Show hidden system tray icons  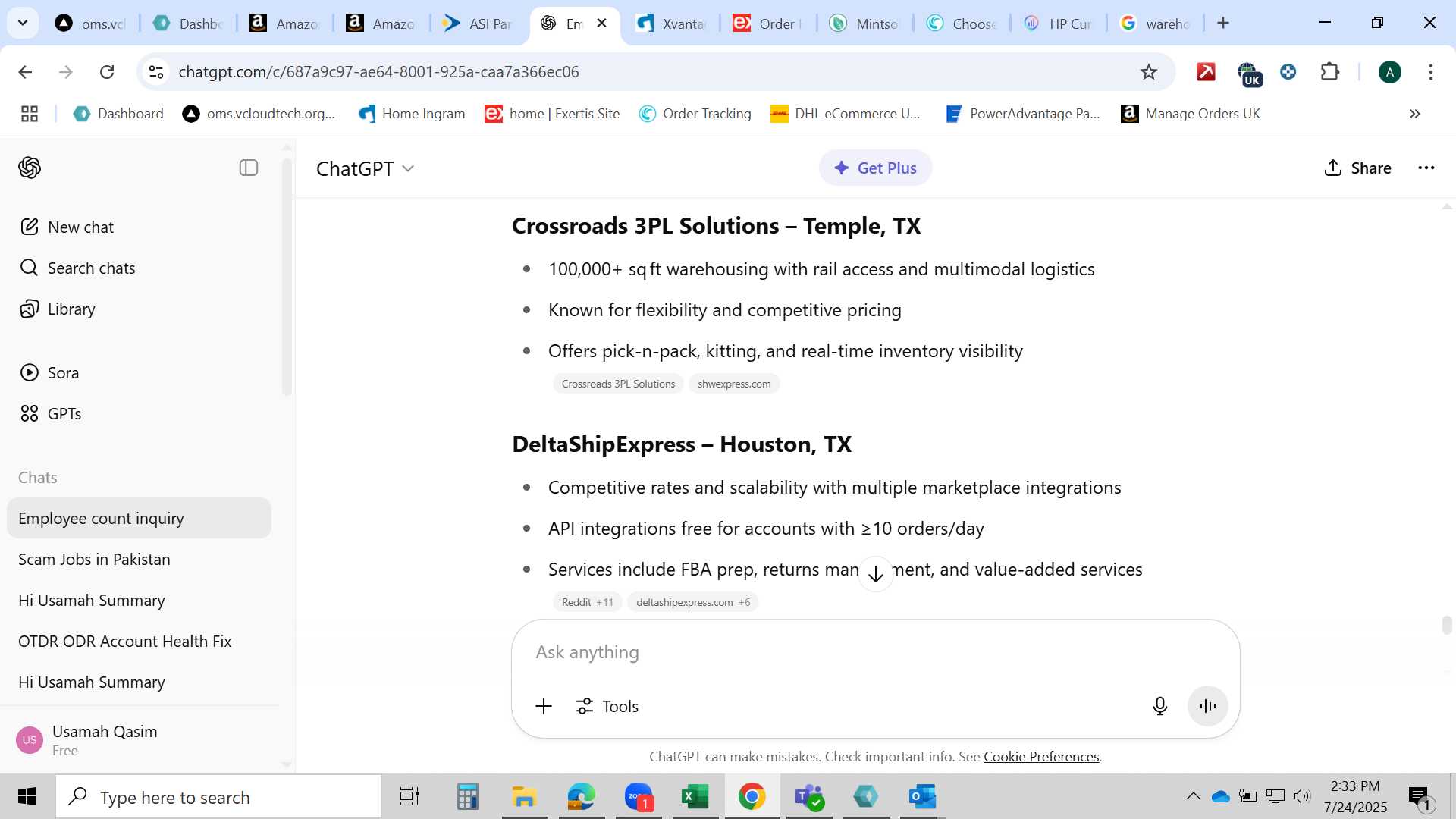pos(1193,796)
